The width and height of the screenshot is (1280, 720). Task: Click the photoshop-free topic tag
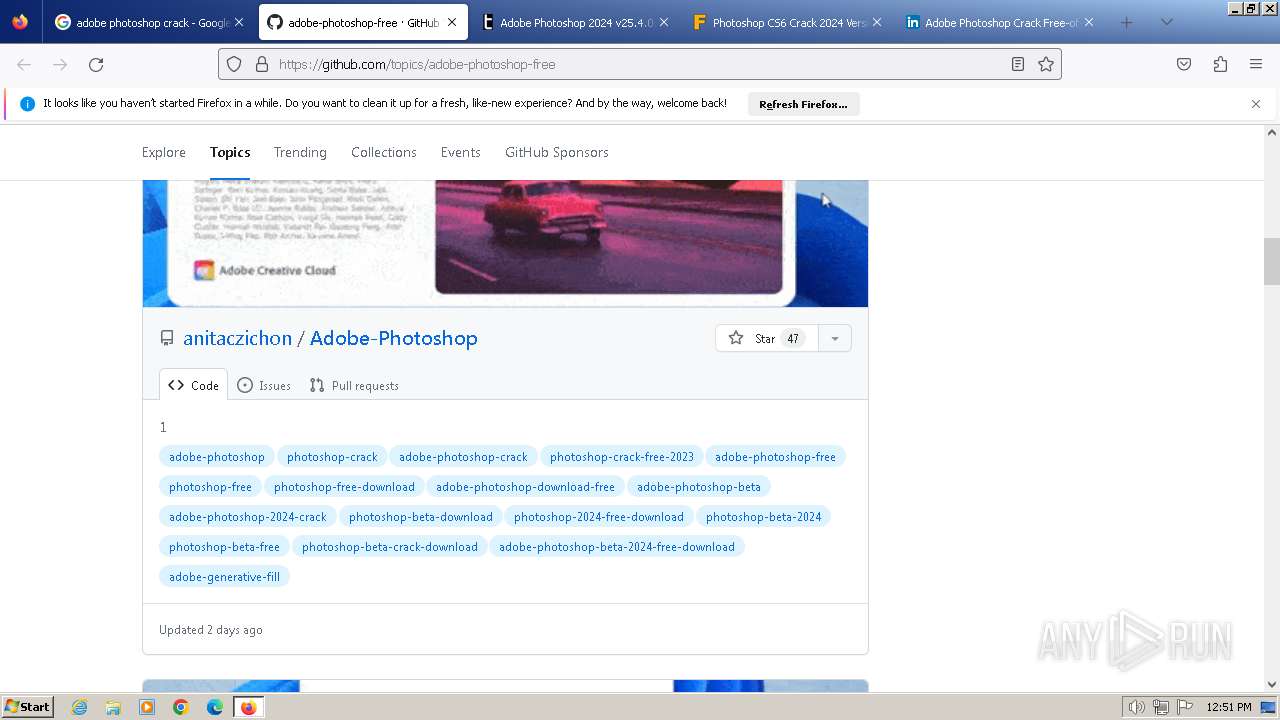point(210,487)
